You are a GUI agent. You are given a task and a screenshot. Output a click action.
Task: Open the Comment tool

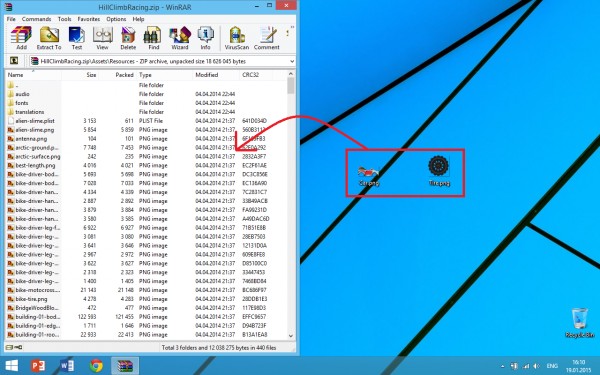(x=267, y=38)
